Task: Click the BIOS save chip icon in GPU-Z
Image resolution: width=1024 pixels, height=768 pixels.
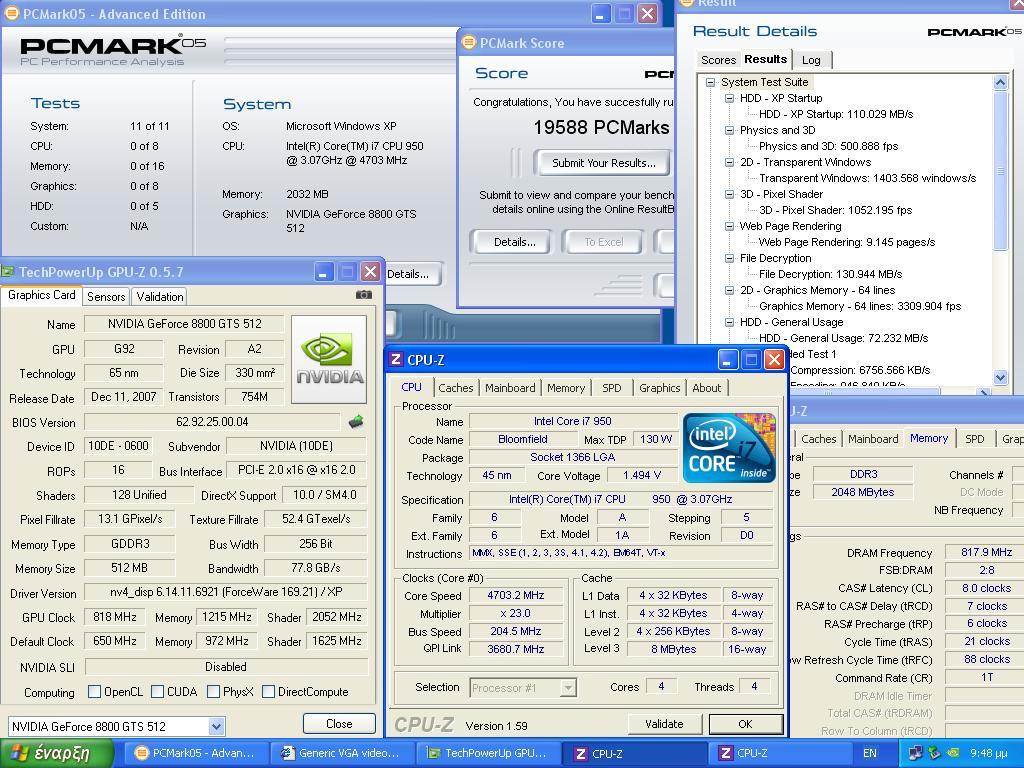Action: pyautogui.click(x=356, y=422)
